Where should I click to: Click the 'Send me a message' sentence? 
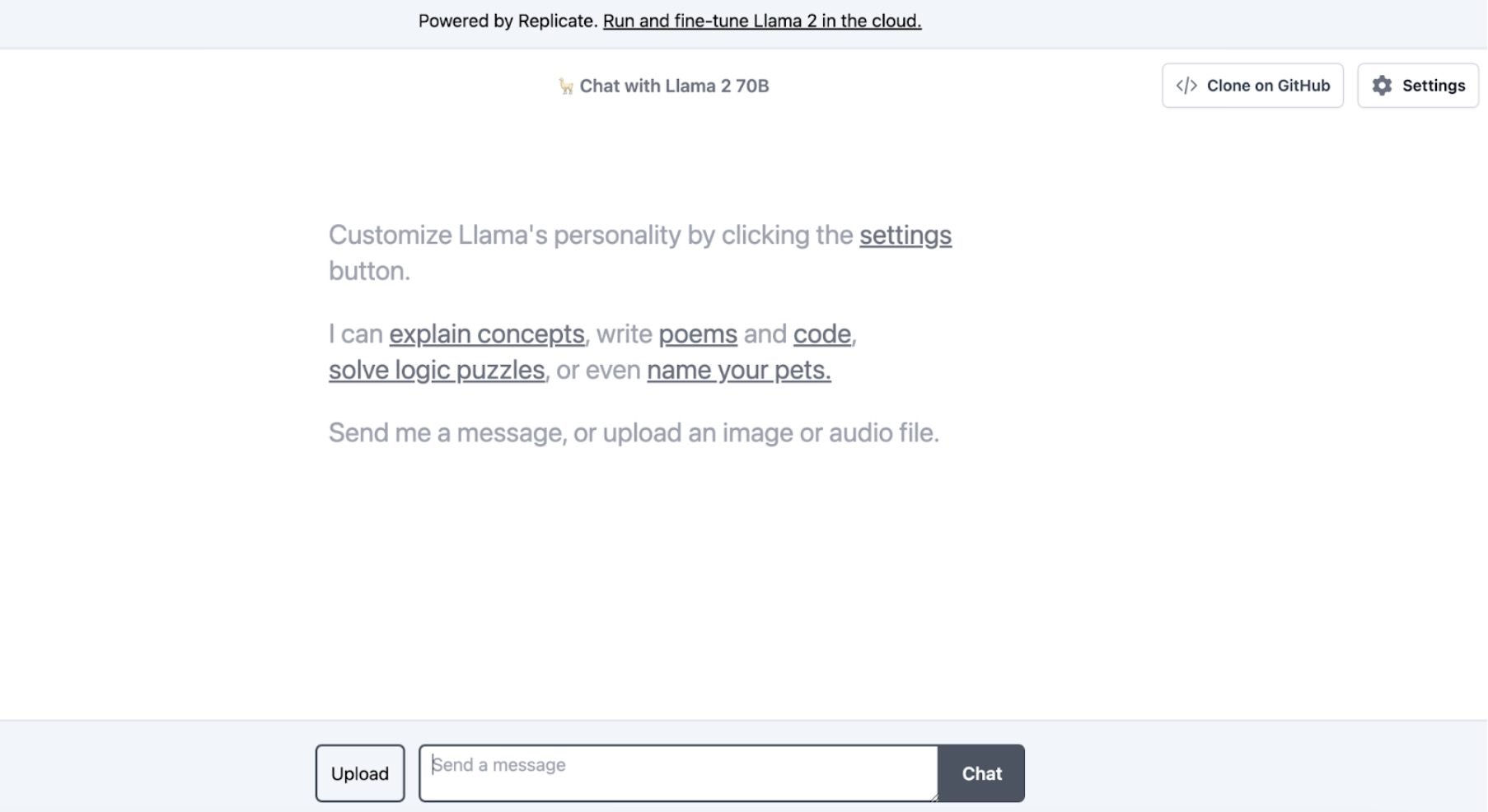[x=634, y=433]
